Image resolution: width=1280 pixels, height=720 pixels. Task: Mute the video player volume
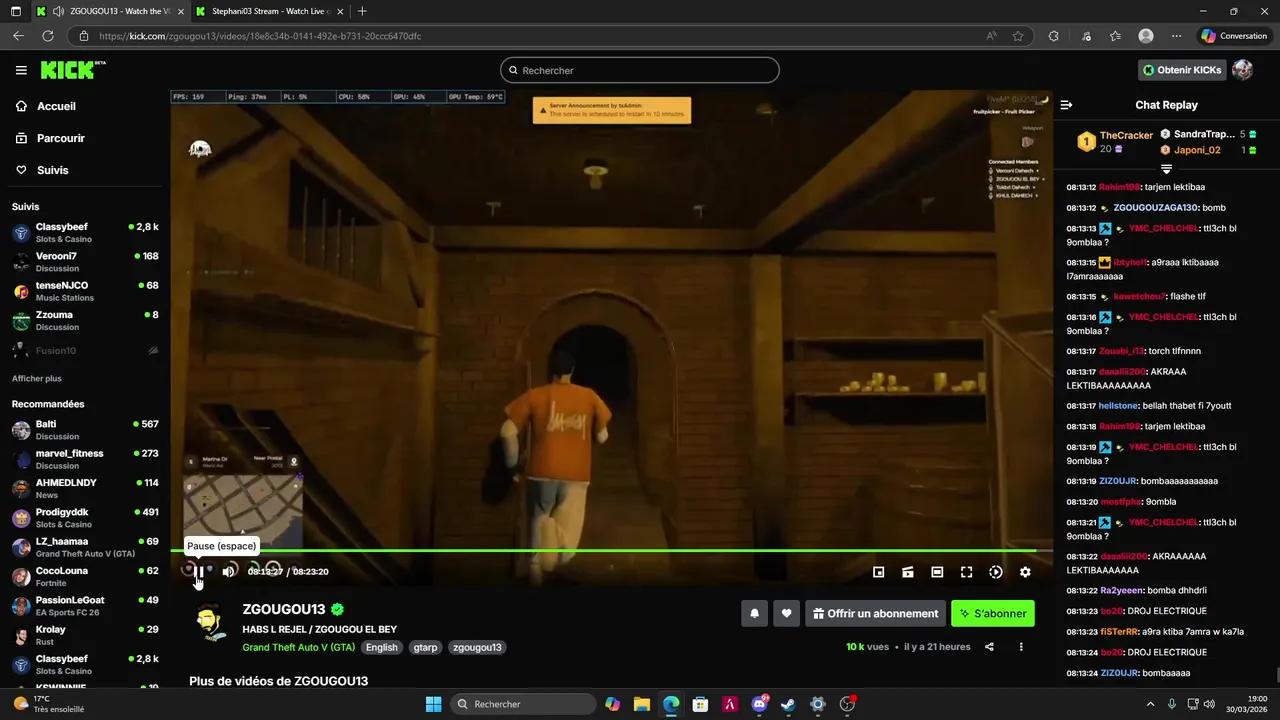point(228,572)
